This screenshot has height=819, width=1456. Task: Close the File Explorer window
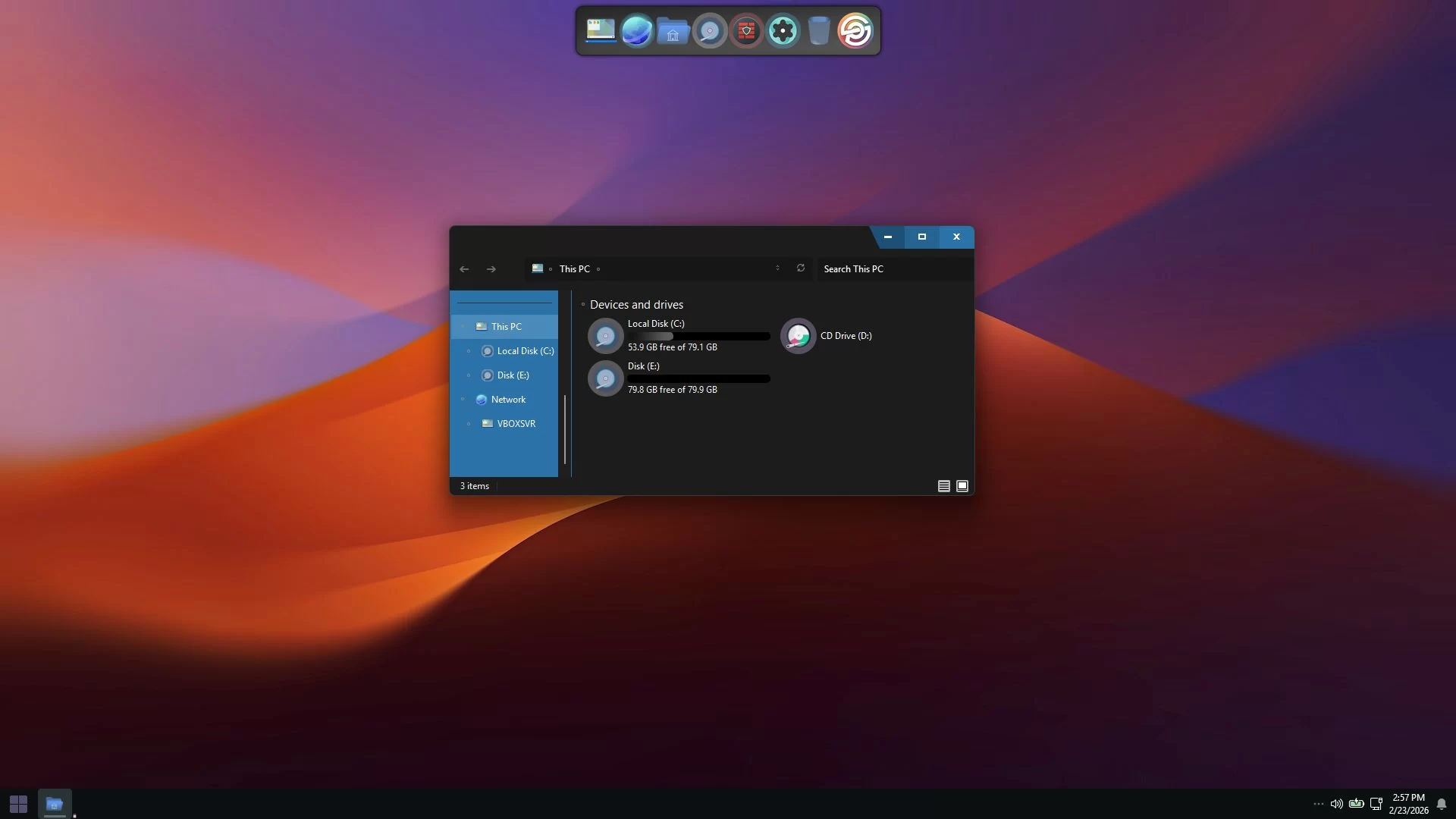coord(956,237)
